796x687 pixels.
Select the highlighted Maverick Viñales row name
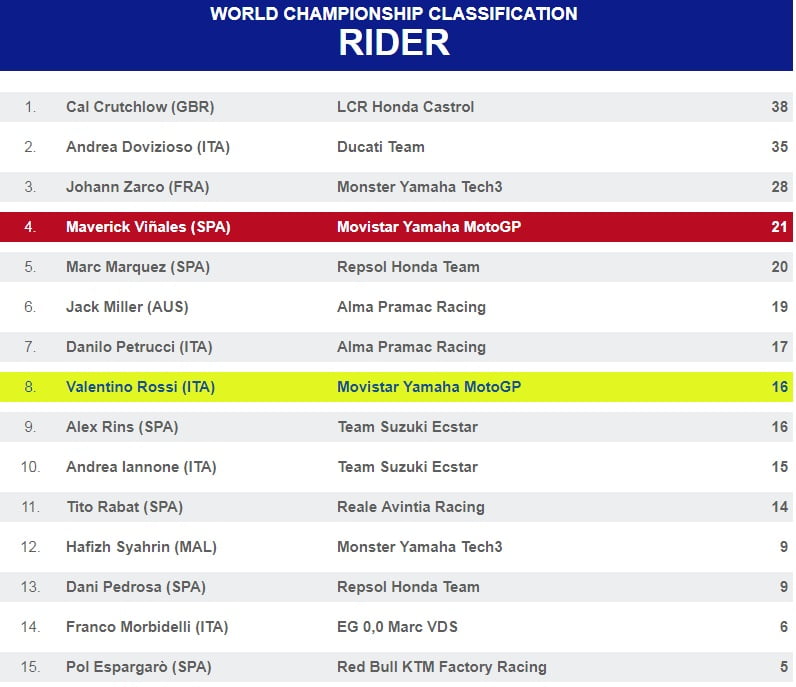148,227
